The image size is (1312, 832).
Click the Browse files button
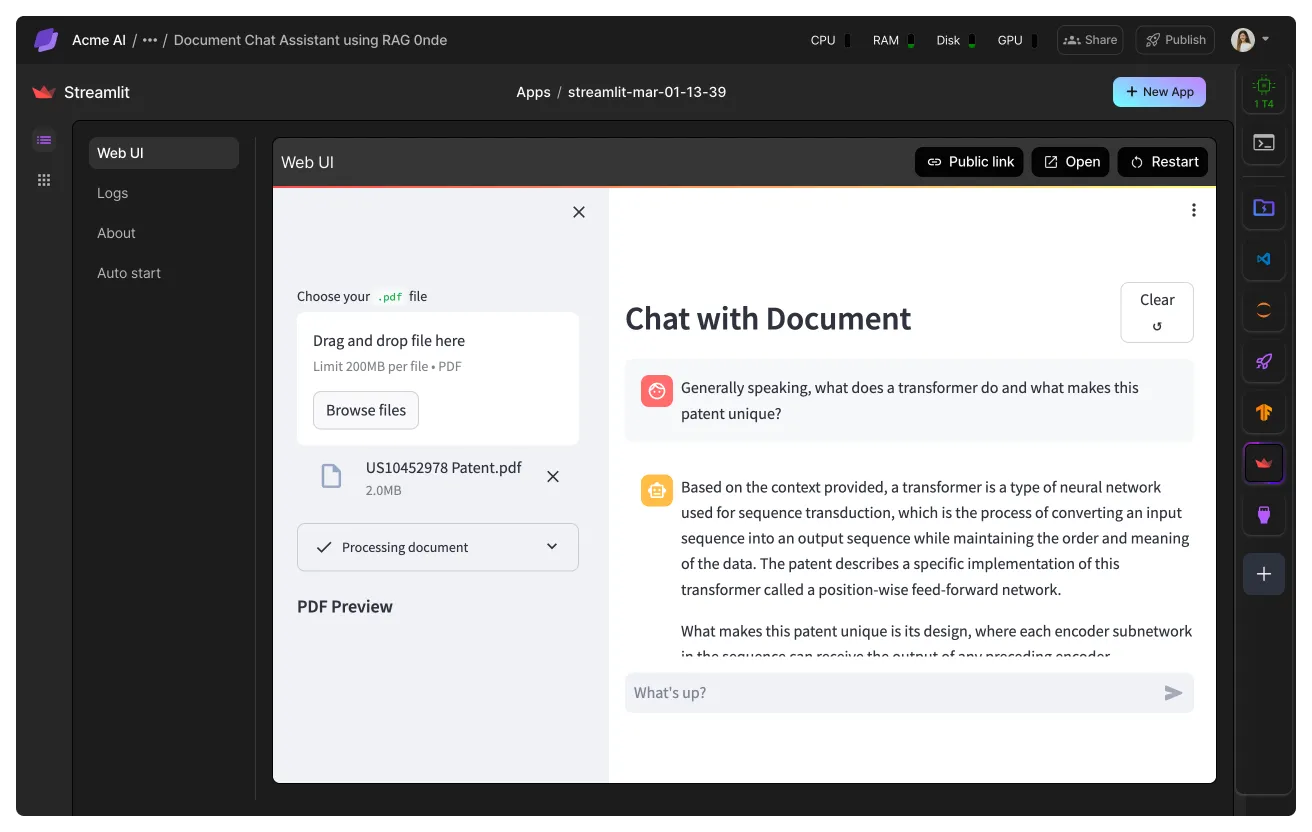click(366, 410)
